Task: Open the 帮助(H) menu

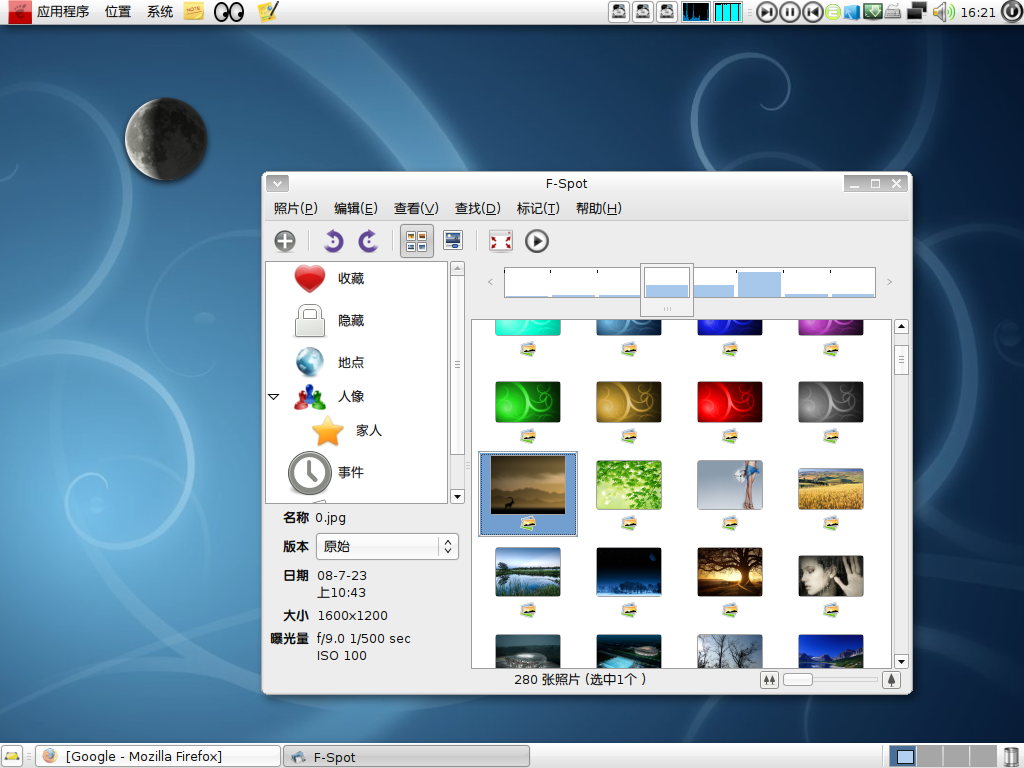Action: (x=599, y=208)
